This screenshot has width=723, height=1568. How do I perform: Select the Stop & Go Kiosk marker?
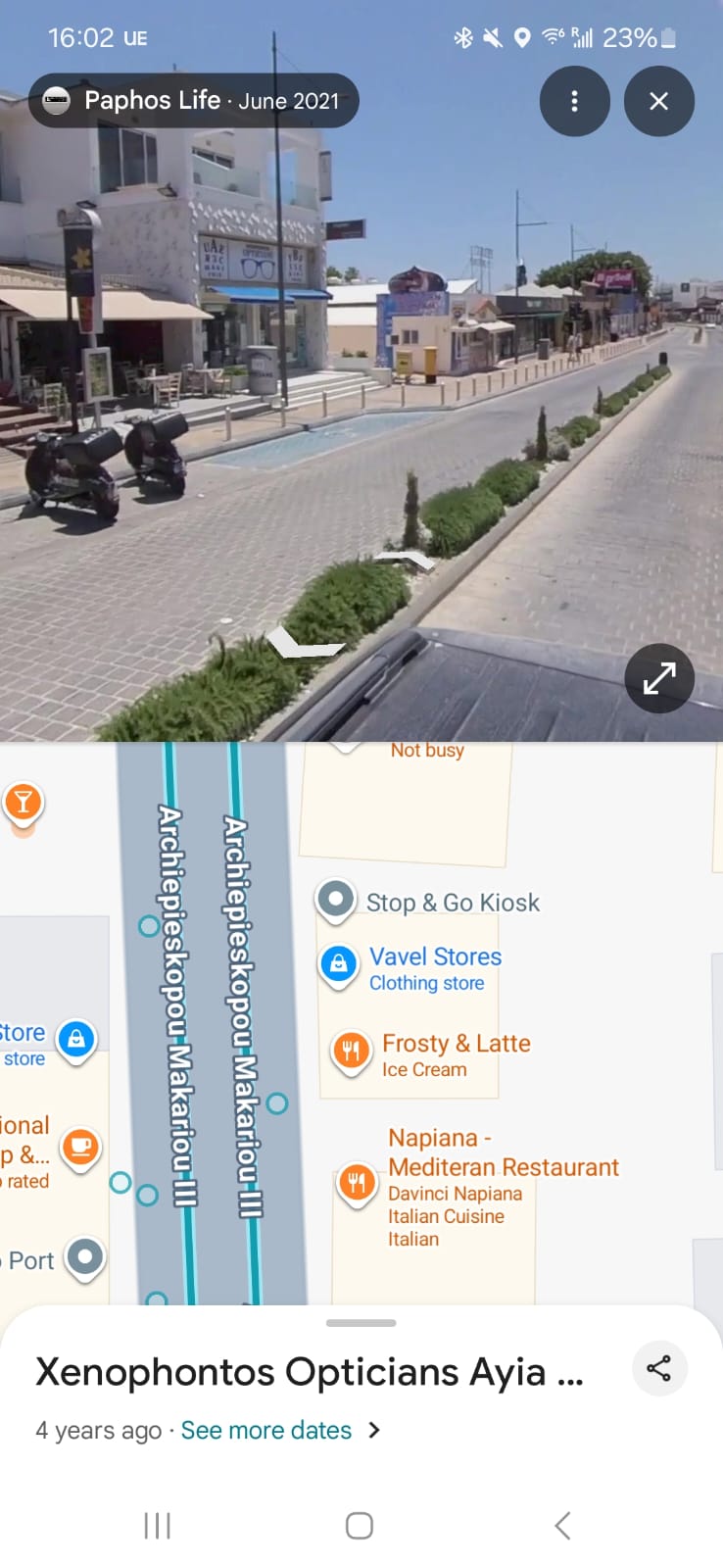point(336,900)
